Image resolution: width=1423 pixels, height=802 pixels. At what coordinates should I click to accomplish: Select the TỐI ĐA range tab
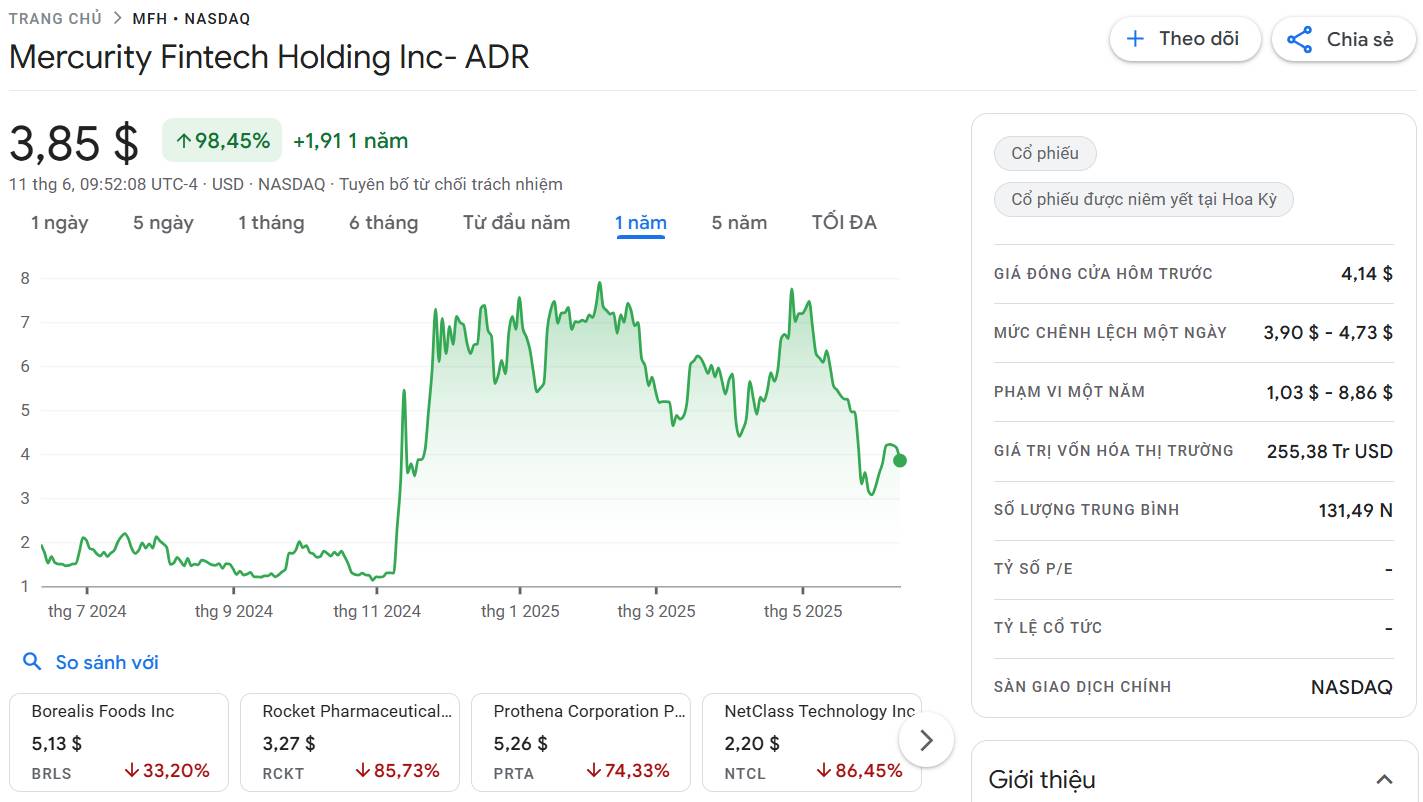pyautogui.click(x=844, y=223)
